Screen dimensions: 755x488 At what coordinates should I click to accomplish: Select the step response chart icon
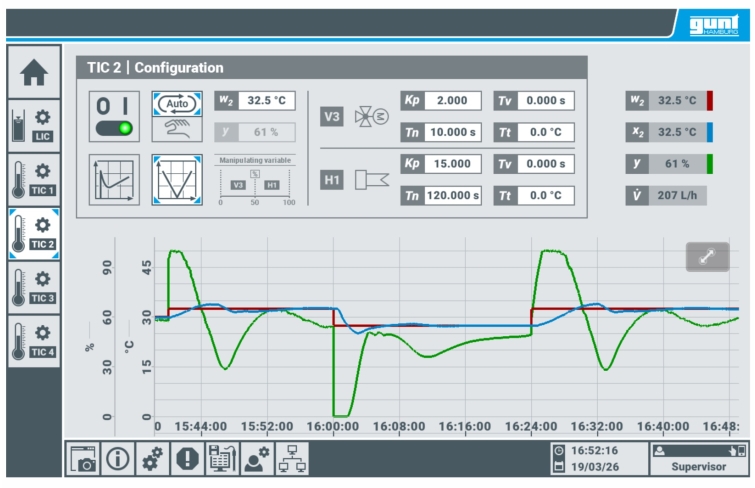[114, 180]
